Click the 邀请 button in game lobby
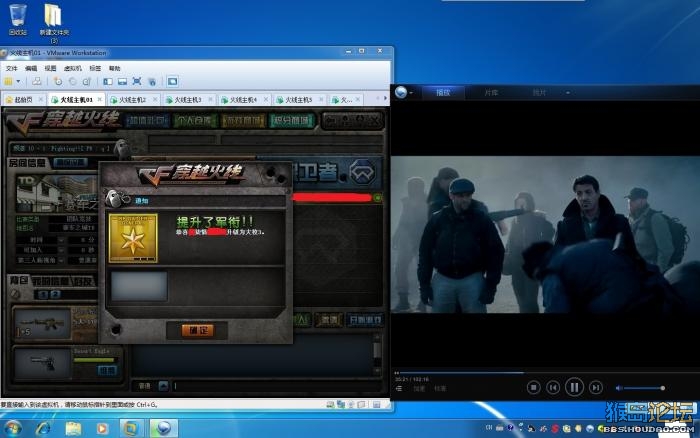The image size is (700, 438). pyautogui.click(x=329, y=320)
